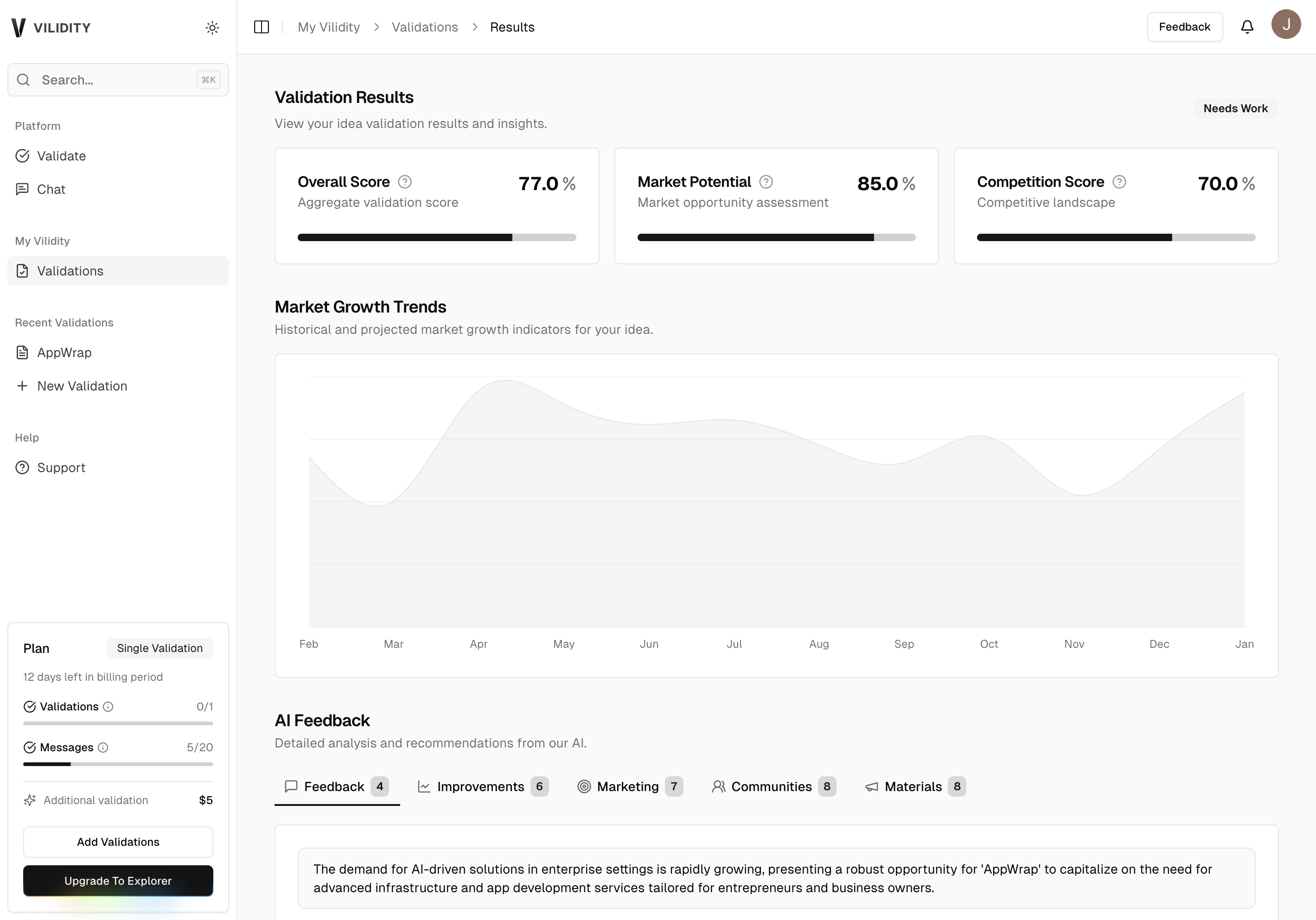This screenshot has height=920, width=1316.
Task: Click the Upgrade To Explorer button
Action: point(117,881)
